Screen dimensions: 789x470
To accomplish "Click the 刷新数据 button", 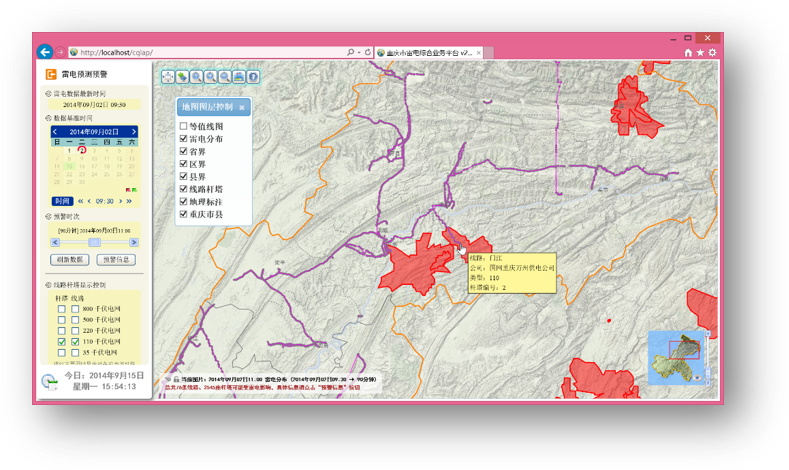I will coord(69,260).
